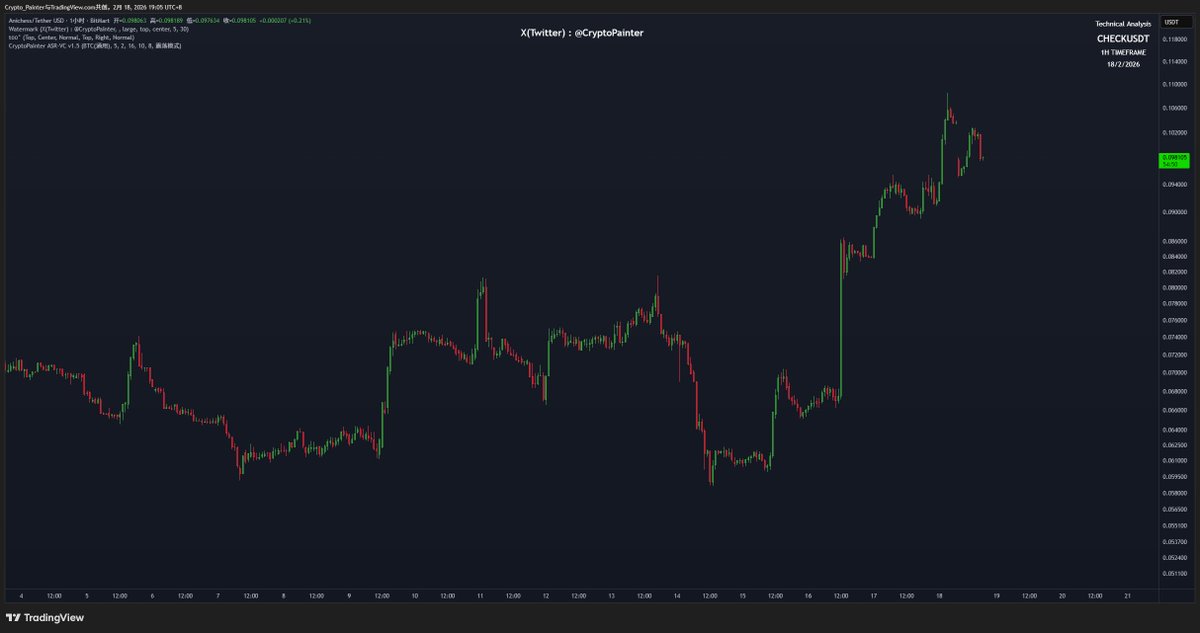The image size is (1200, 633).
Task: Select the Watermark indicator legend line
Action: coord(98,29)
